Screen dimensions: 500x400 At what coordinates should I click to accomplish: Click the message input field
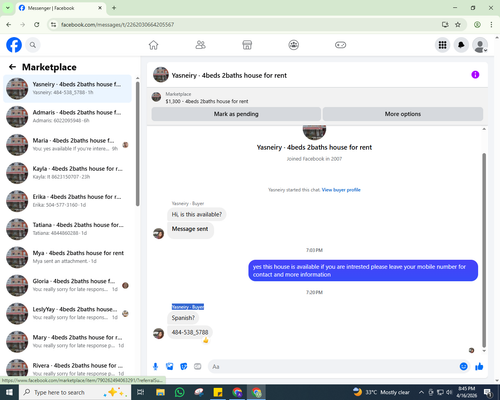[x=333, y=366]
